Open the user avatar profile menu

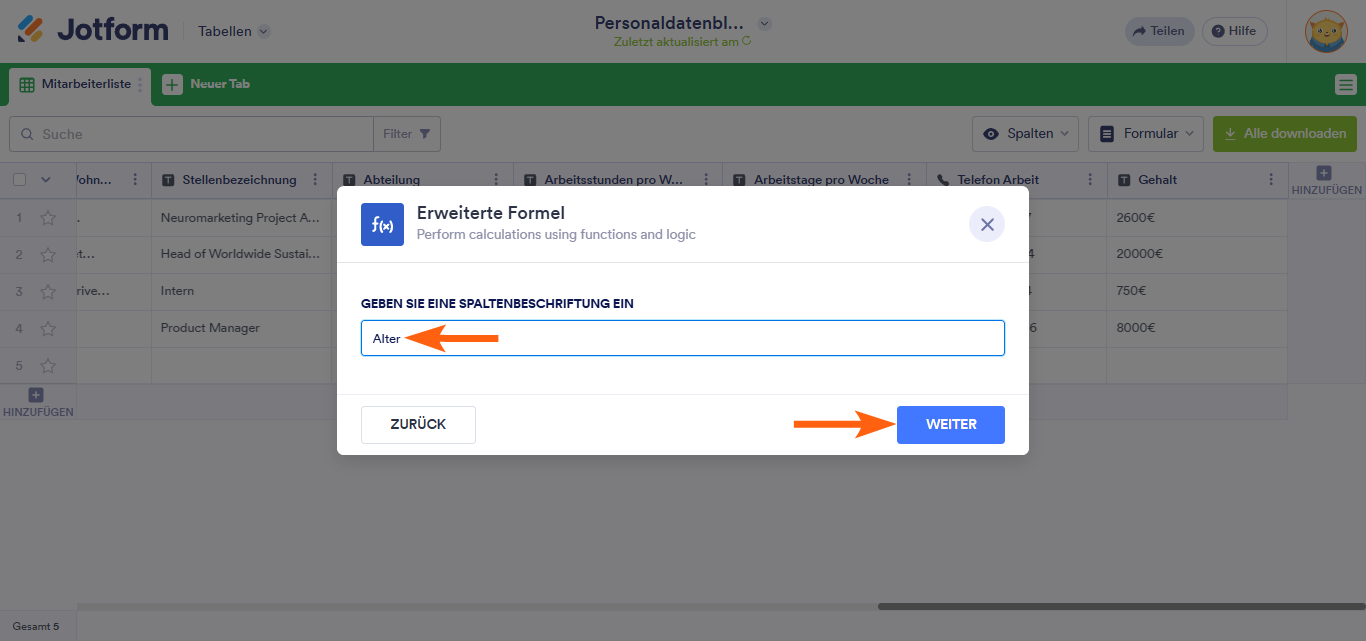point(1326,31)
